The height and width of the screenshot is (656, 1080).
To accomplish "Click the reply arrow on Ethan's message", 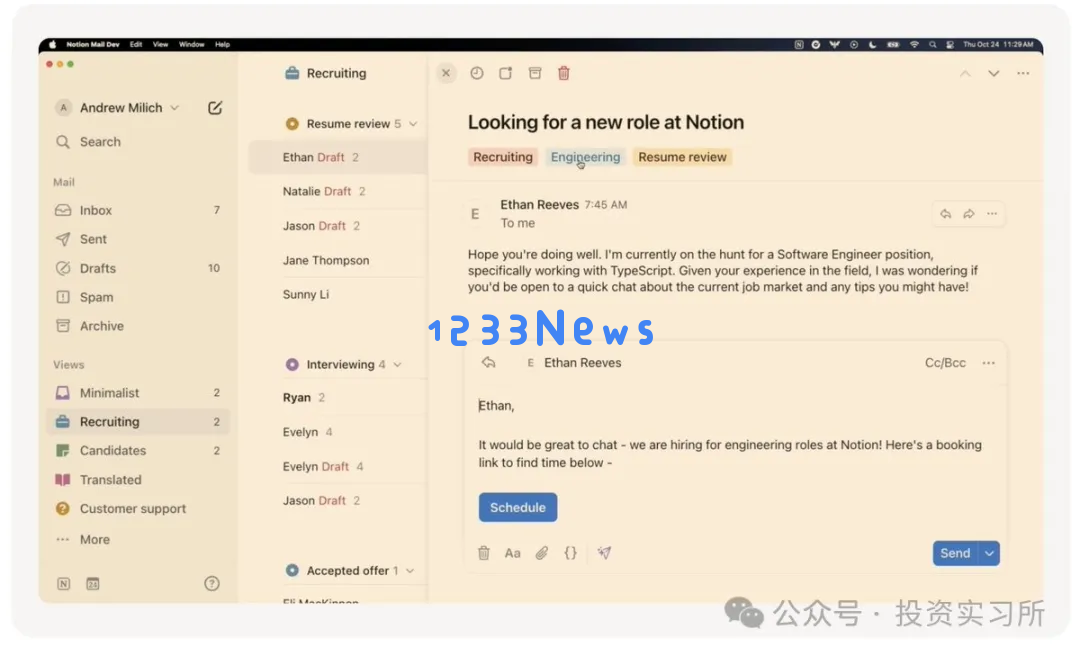I will click(x=946, y=214).
